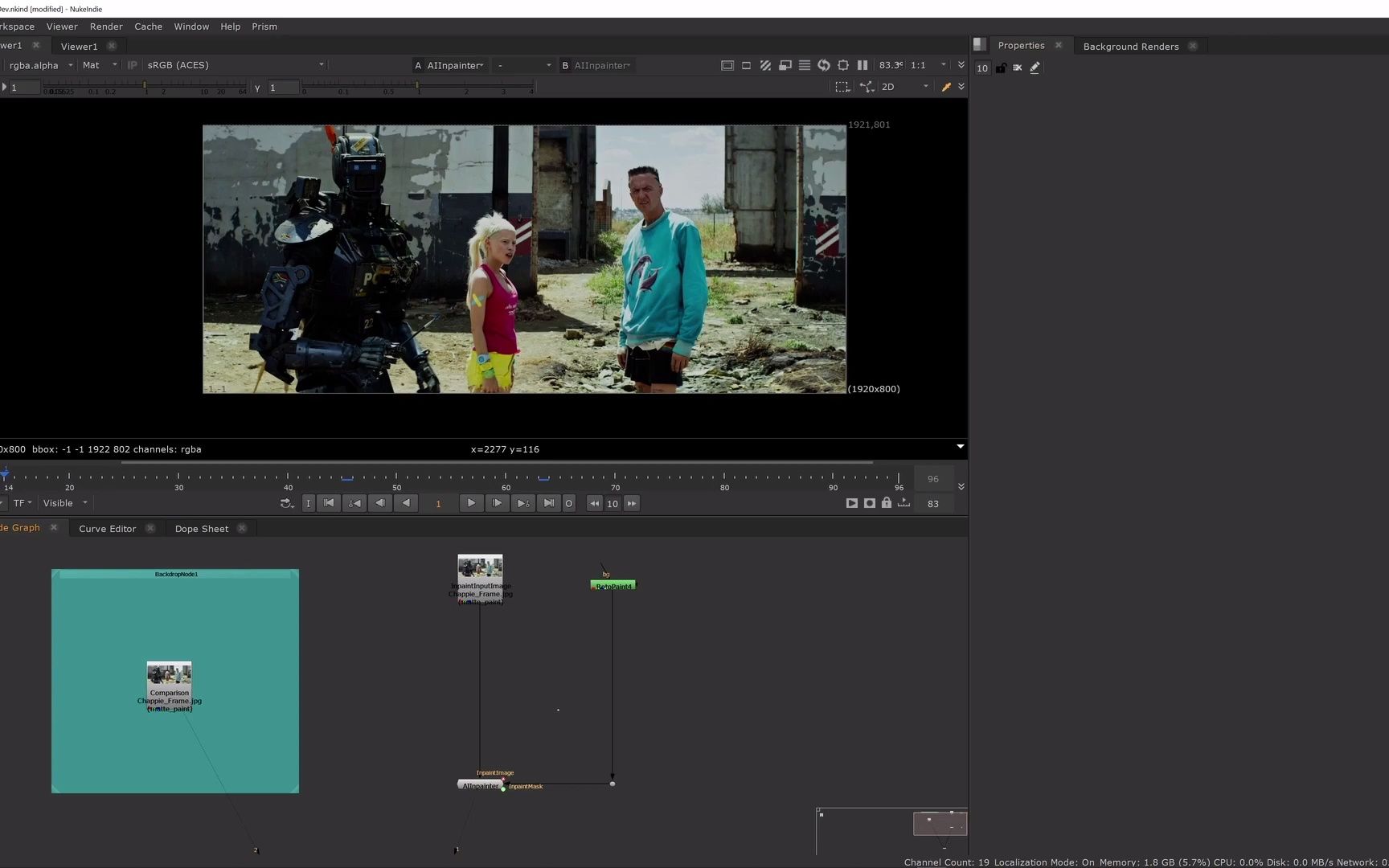Jump to the last frame
The image size is (1389, 868).
548,503
